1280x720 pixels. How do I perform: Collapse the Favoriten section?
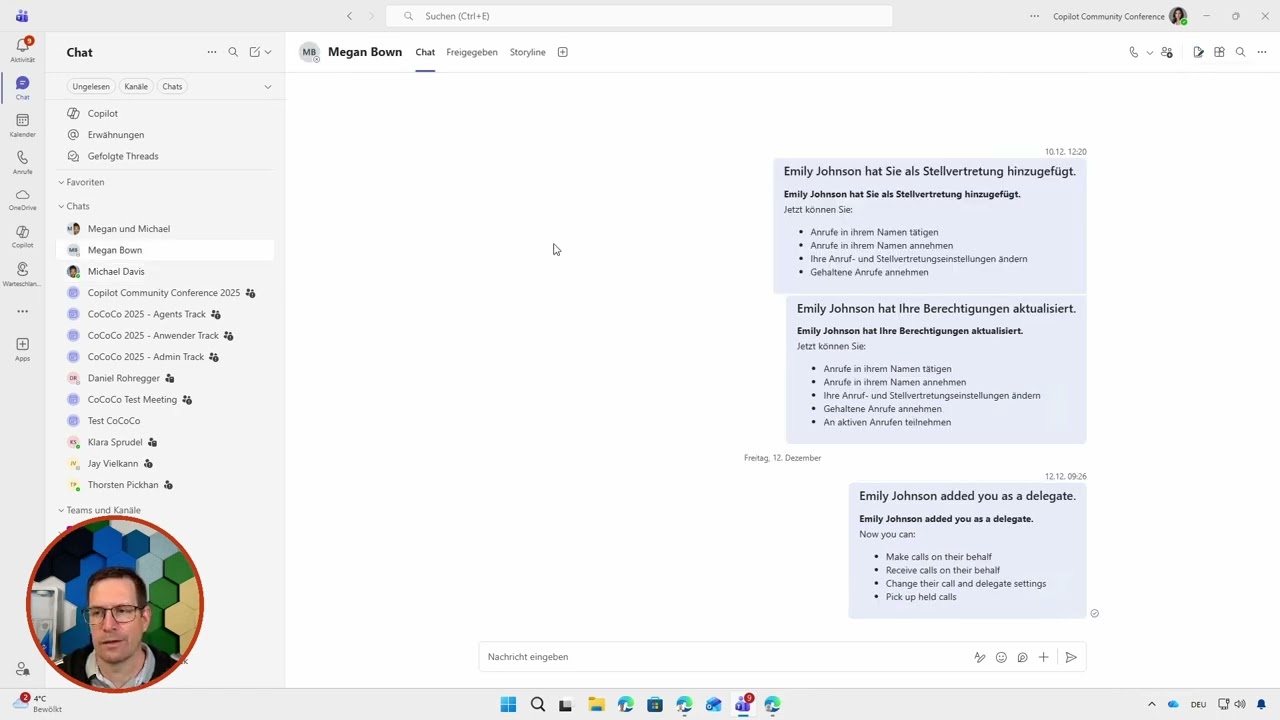pyautogui.click(x=61, y=182)
